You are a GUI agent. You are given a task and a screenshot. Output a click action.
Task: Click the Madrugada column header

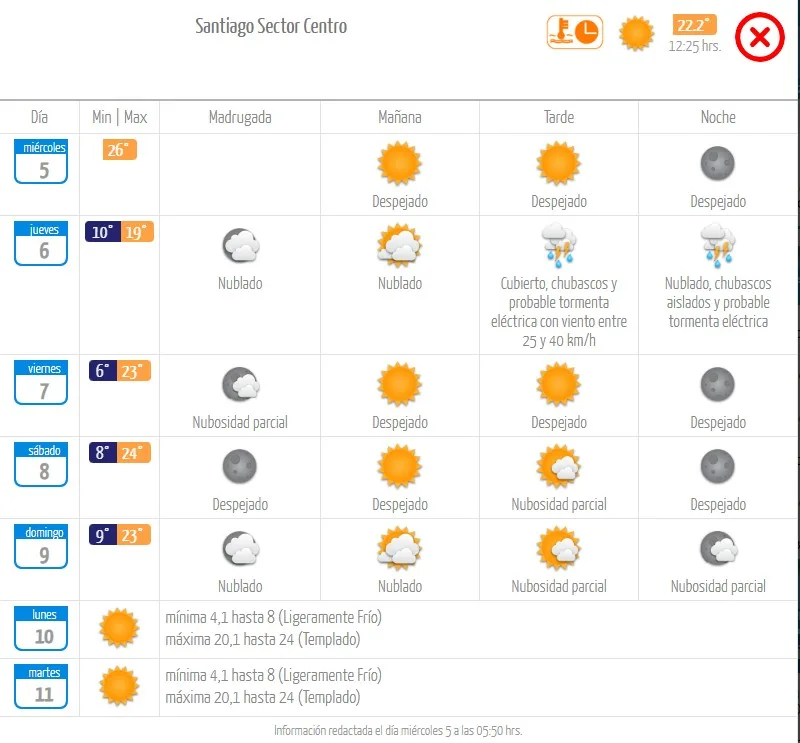point(240,117)
